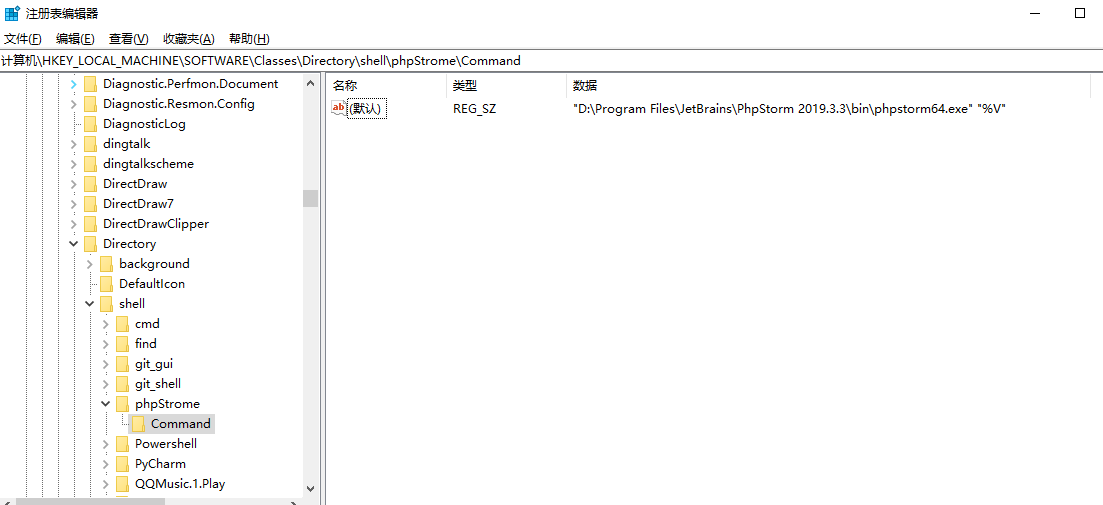Viewport: 1103px width, 505px height.
Task: Open the 收藏夹(A) menu
Action: click(x=189, y=39)
